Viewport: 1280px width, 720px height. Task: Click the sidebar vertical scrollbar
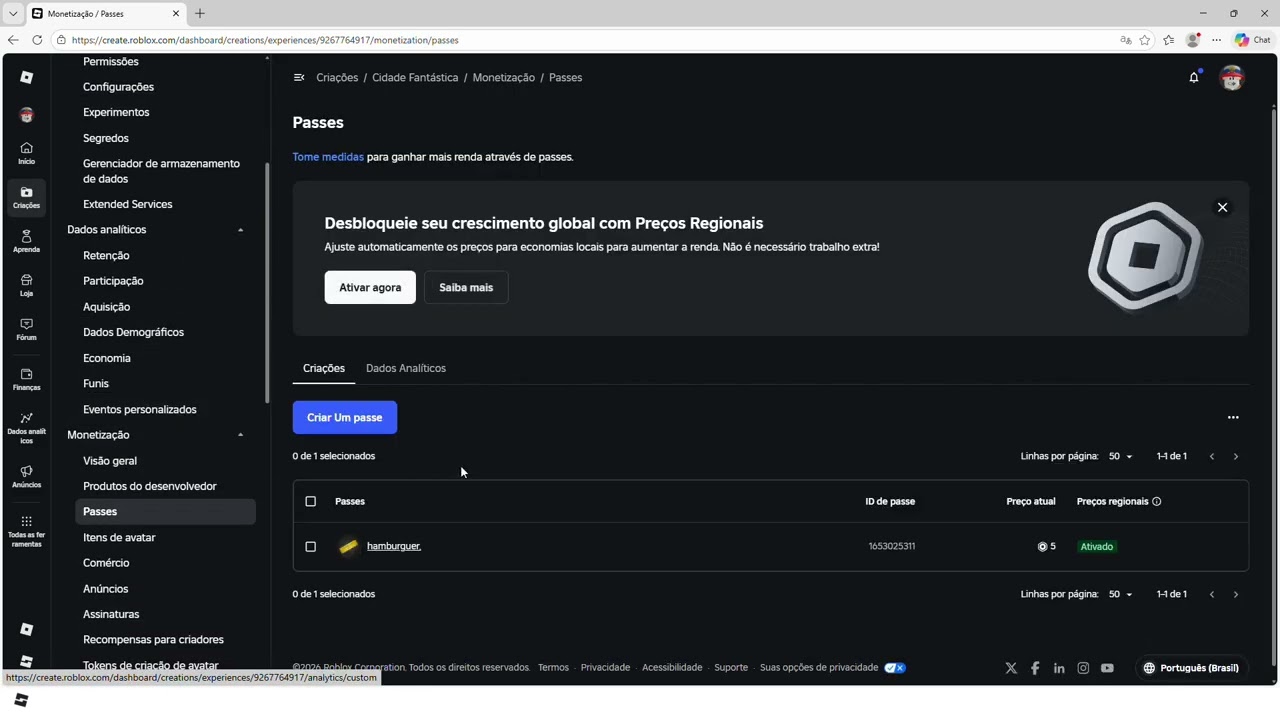(267, 283)
